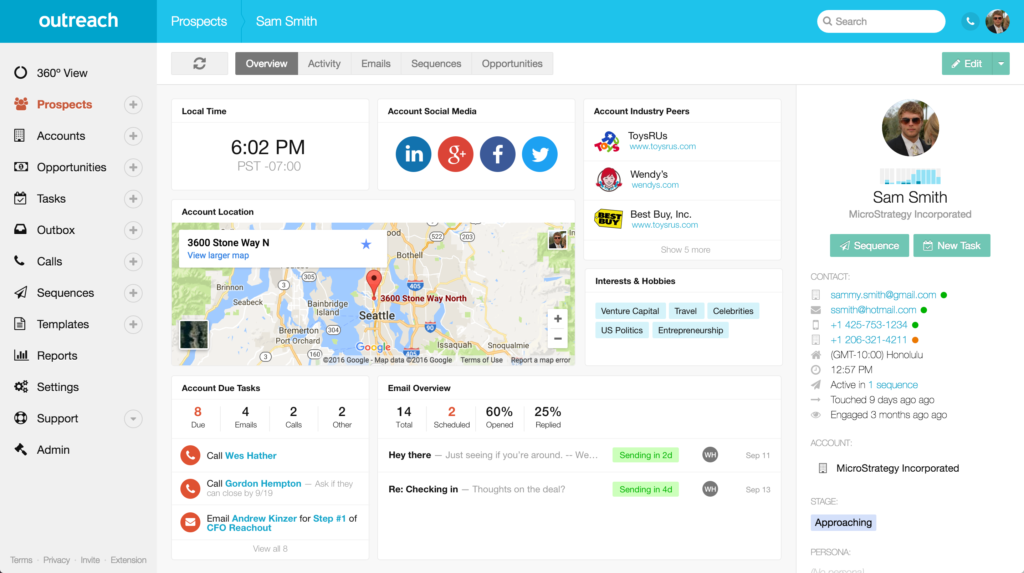1024x573 pixels.
Task: Click the email icon beside Andrew Kinzer task
Action: coord(190,522)
